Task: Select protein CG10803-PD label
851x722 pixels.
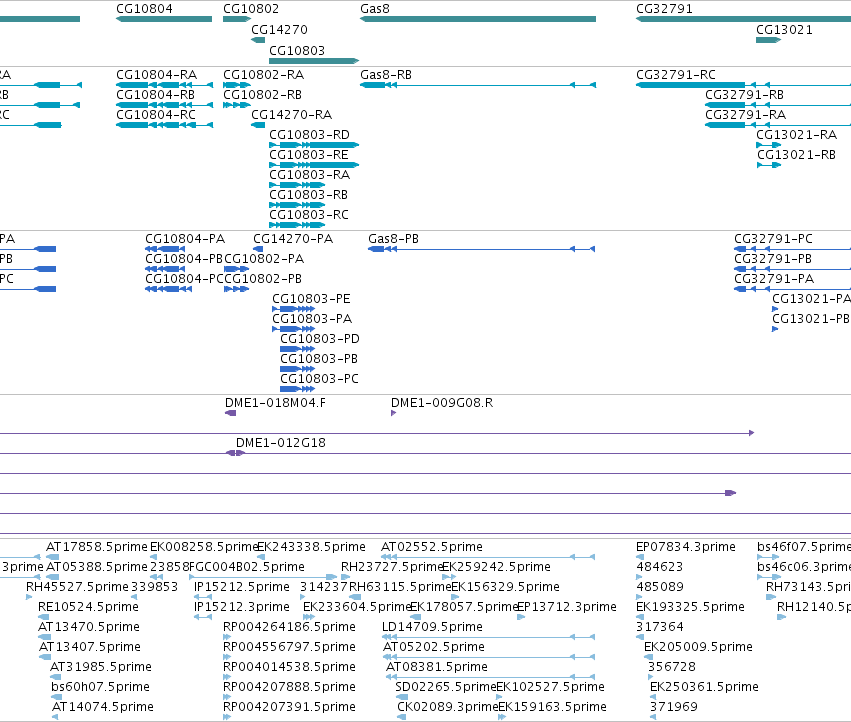Action: (320, 339)
